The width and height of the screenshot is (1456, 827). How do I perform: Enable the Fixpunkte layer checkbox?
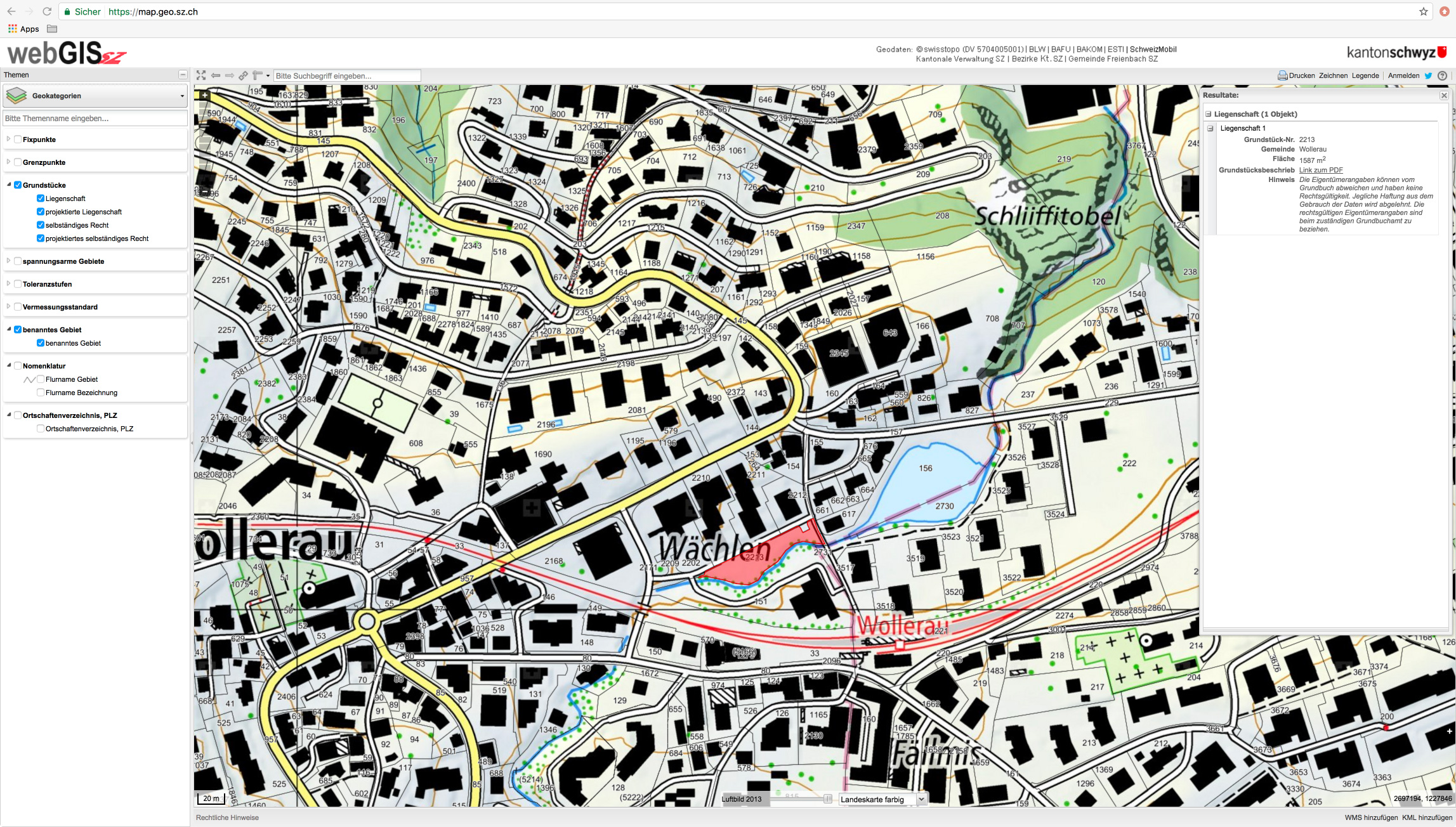(18, 140)
